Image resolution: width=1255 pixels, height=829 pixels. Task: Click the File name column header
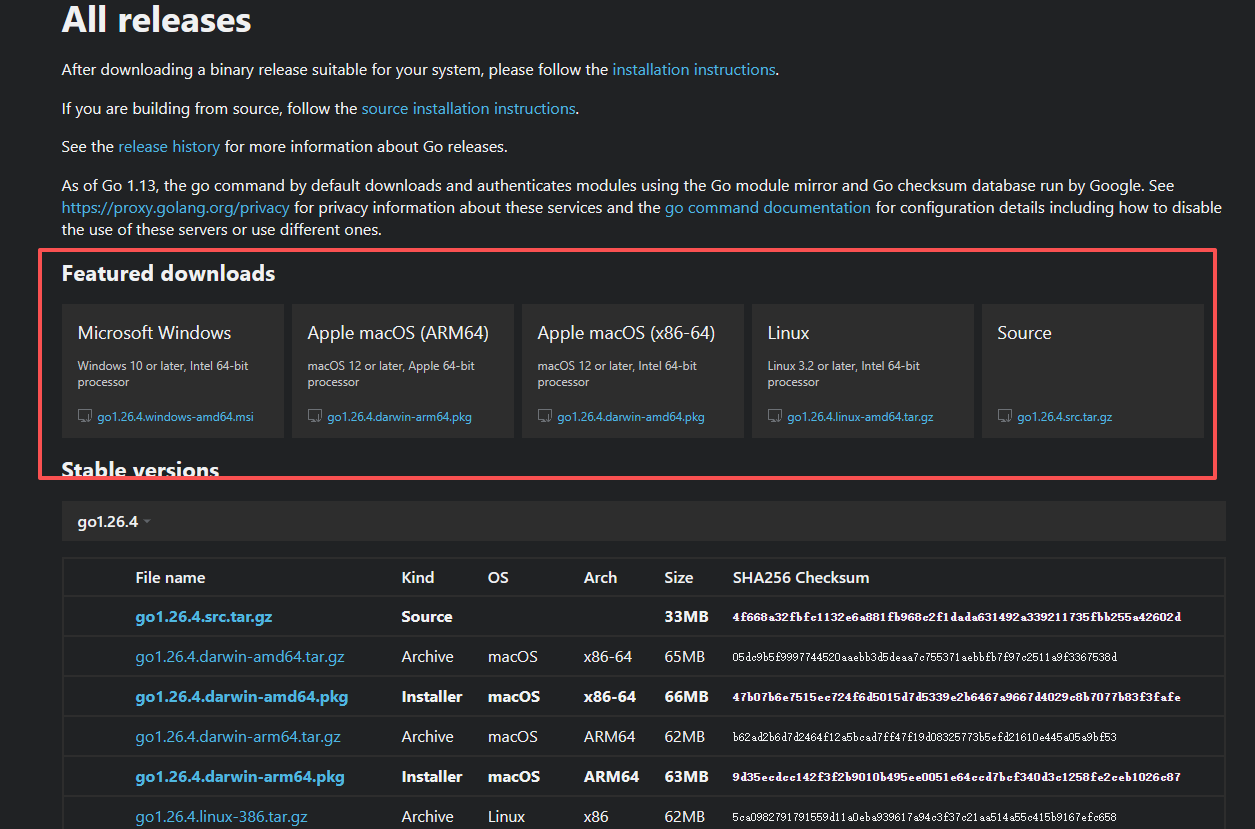pos(170,577)
